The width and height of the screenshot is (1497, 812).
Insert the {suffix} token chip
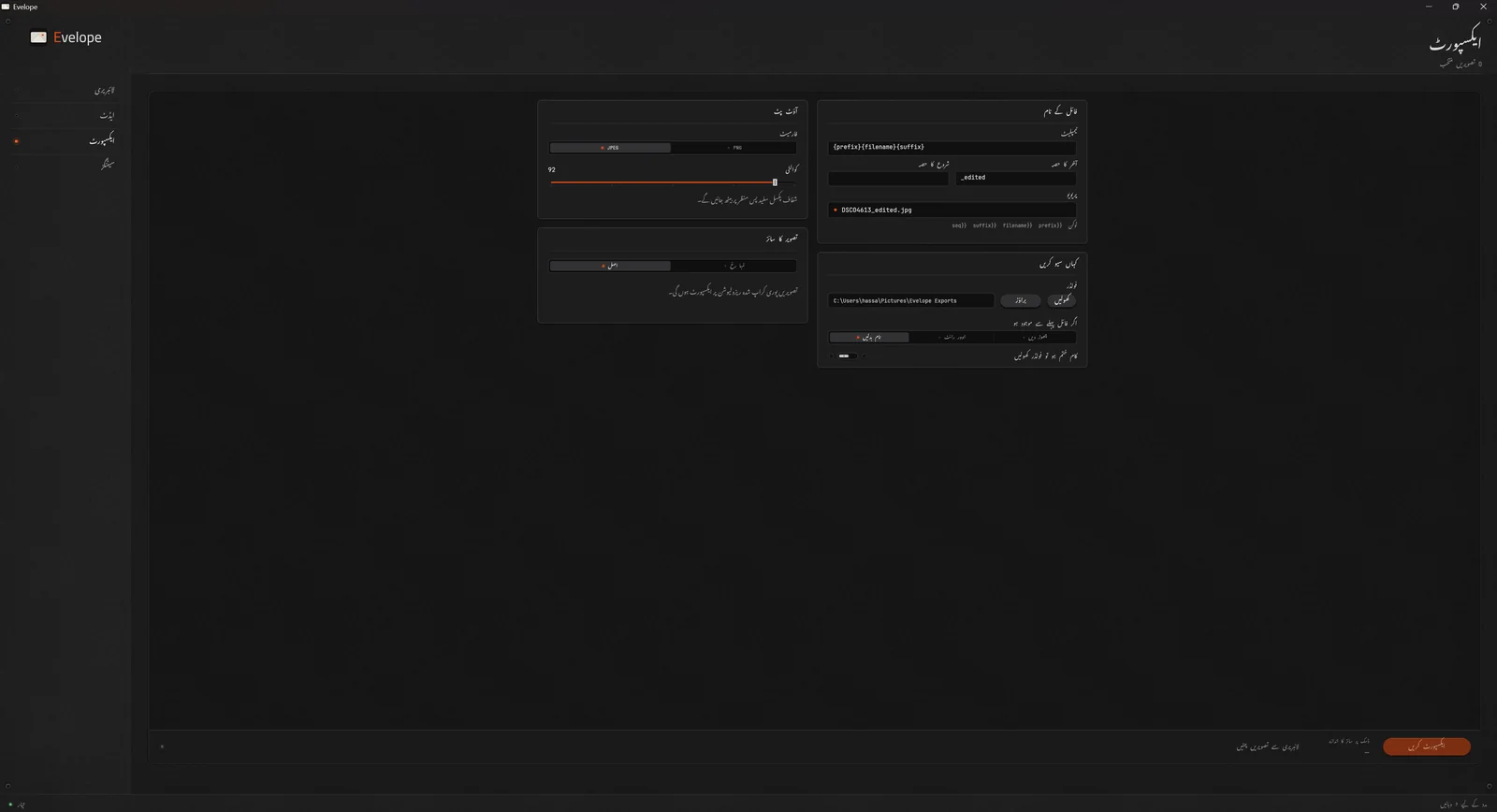coord(984,225)
